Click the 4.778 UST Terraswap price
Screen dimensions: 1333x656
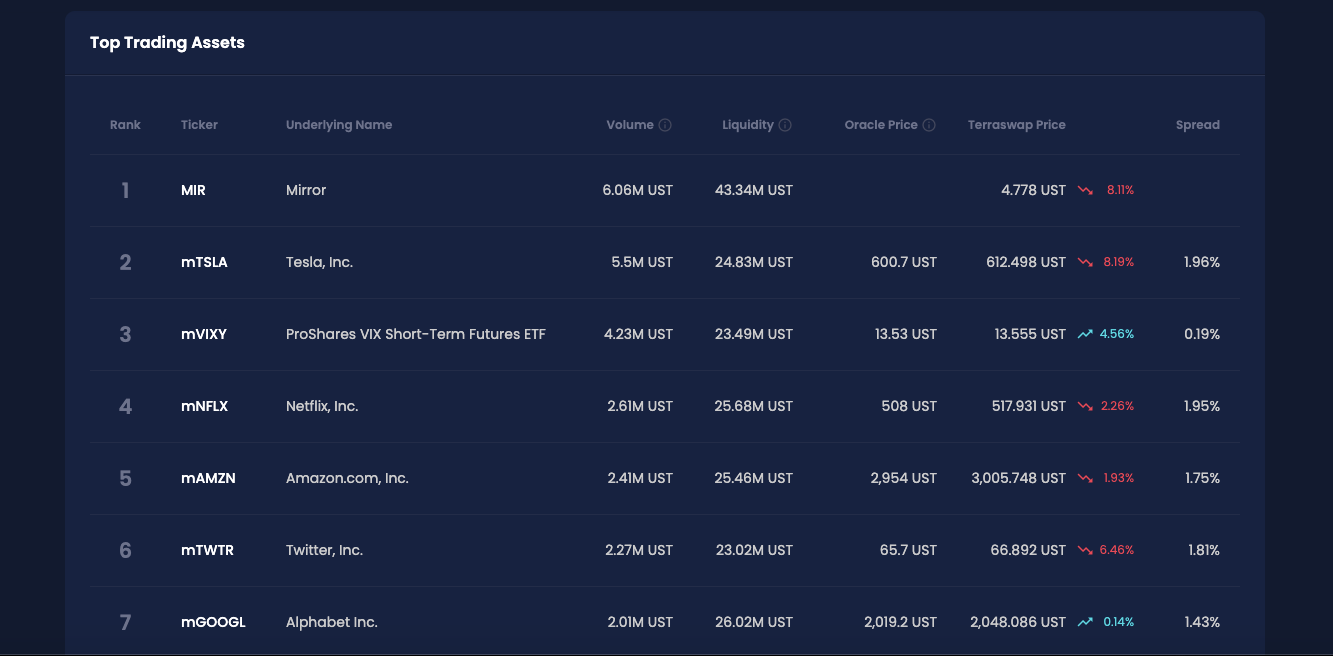click(1034, 190)
